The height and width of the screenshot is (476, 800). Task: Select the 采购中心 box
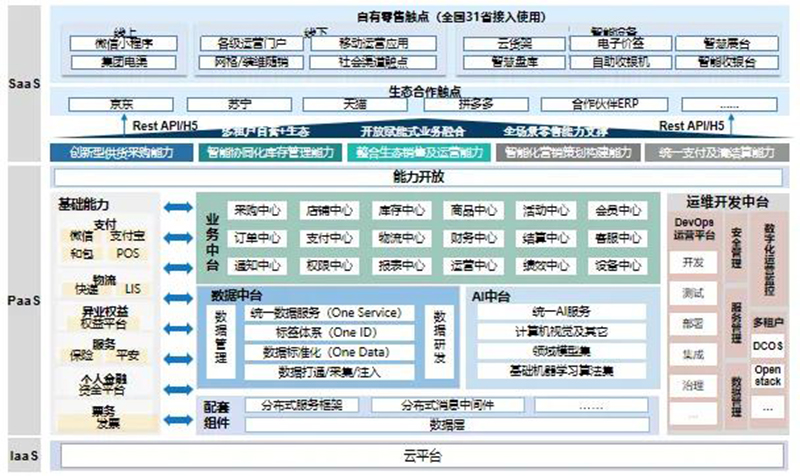[x=257, y=210]
